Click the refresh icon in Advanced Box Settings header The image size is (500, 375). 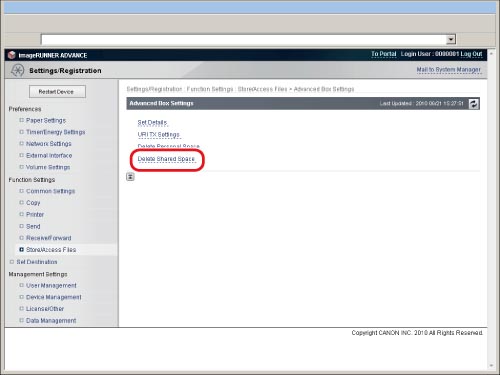point(474,104)
